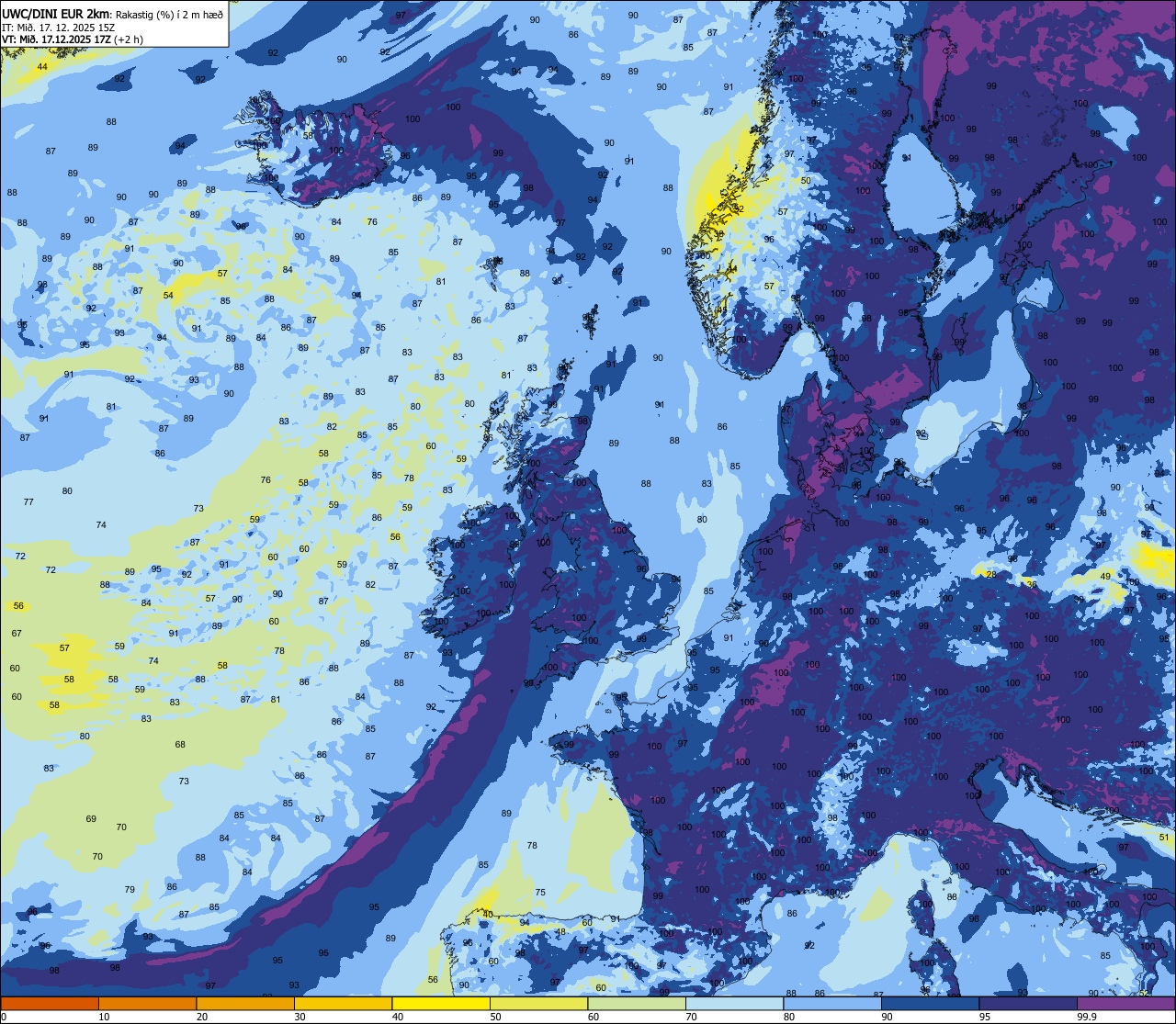Click the light blue legend segment between 80 and 90
Viewport: 1176px width, 1024px height.
pos(832,1003)
